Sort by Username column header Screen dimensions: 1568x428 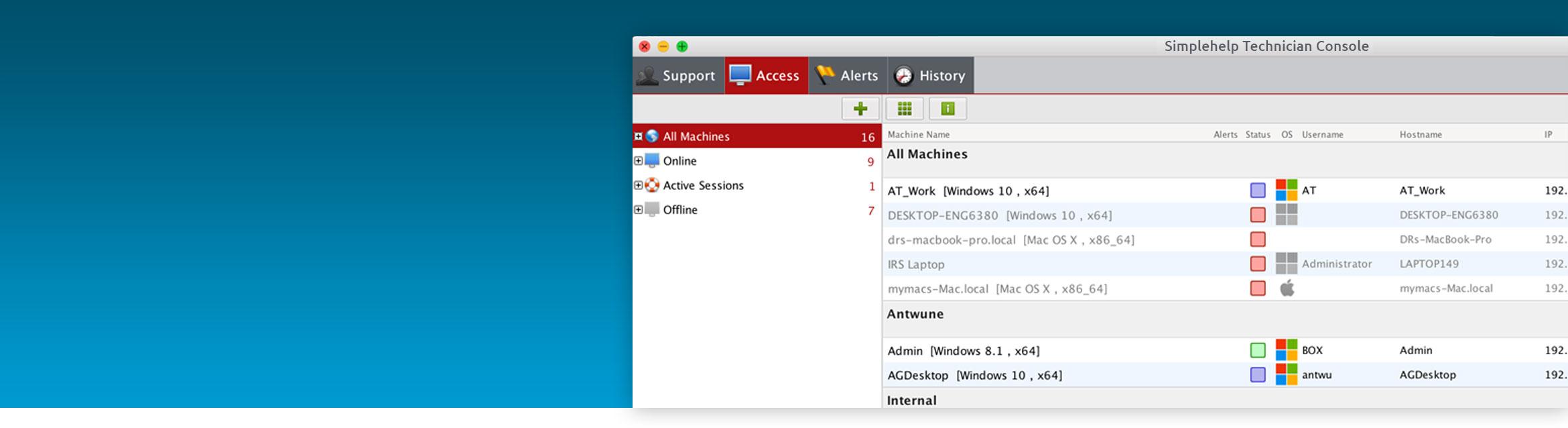tap(1323, 134)
